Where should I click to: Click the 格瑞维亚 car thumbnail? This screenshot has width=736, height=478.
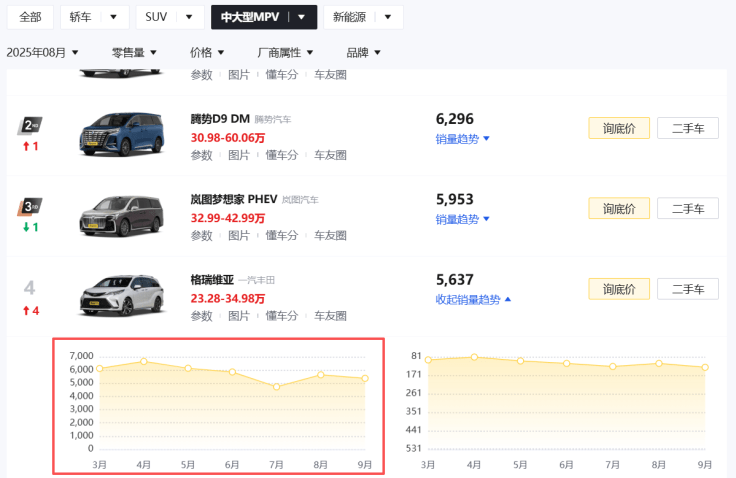coord(122,296)
